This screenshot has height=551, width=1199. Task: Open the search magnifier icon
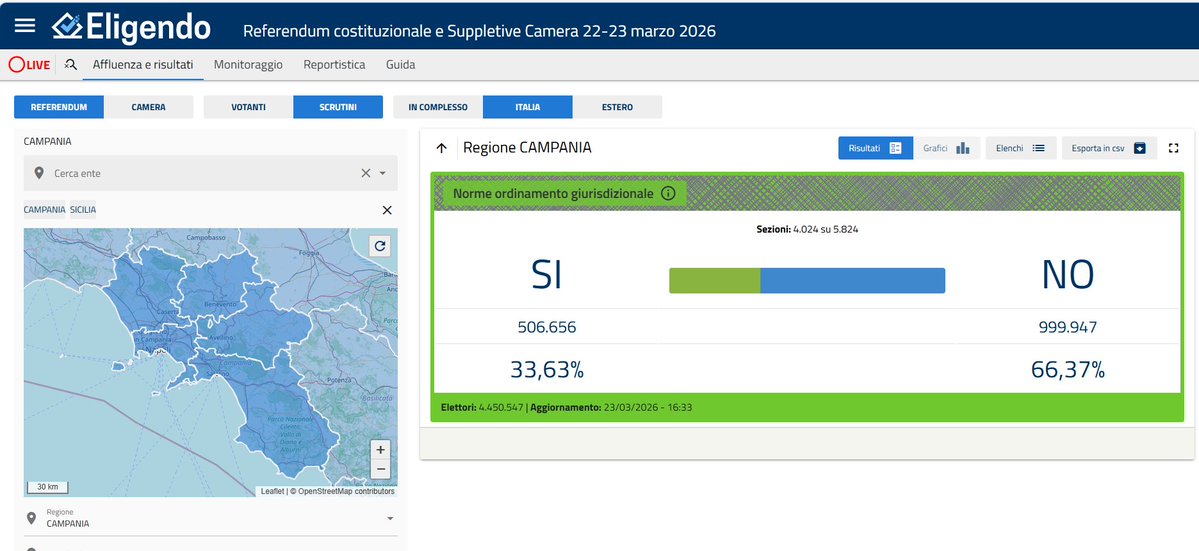tap(70, 65)
